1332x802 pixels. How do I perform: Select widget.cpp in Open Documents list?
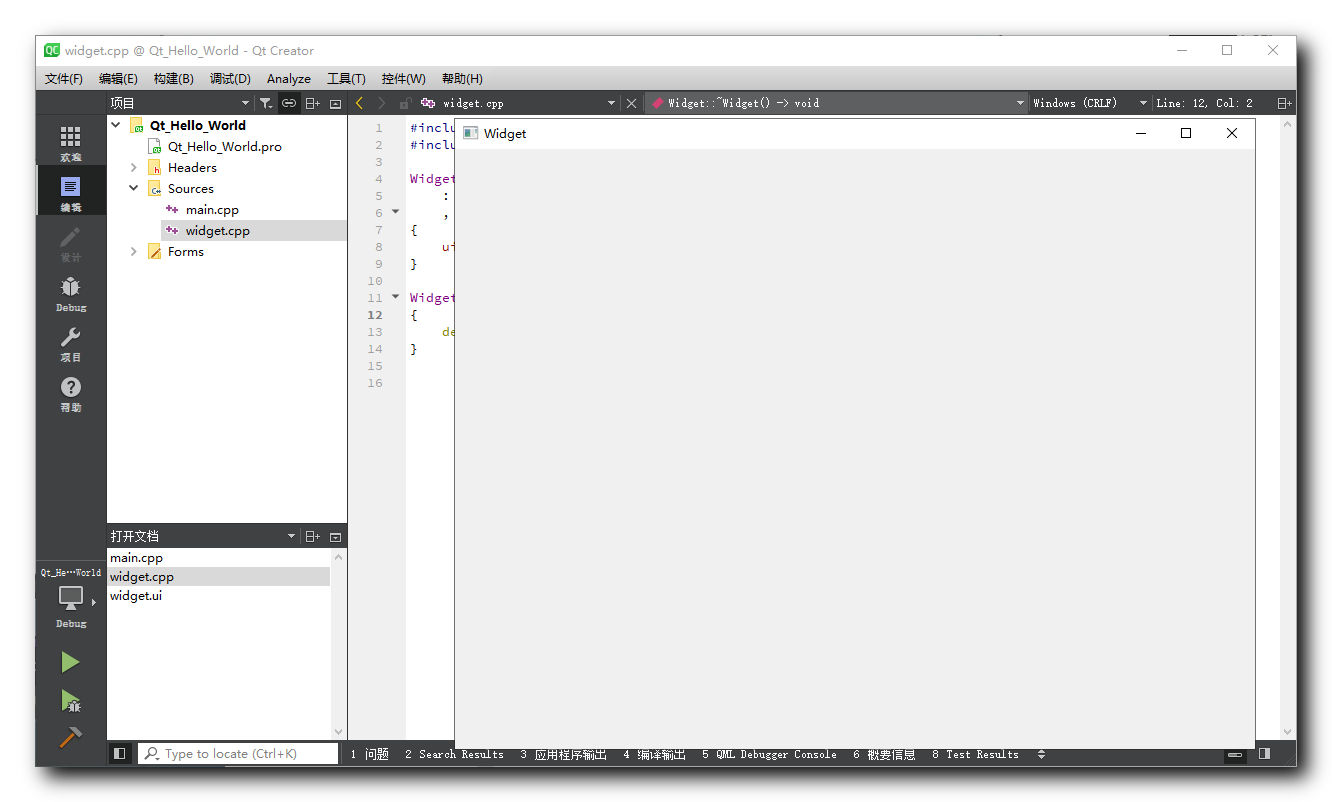coord(219,577)
